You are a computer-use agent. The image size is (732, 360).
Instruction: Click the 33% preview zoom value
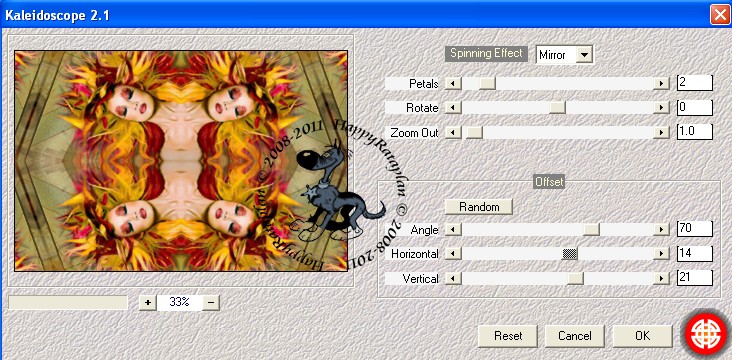(179, 303)
